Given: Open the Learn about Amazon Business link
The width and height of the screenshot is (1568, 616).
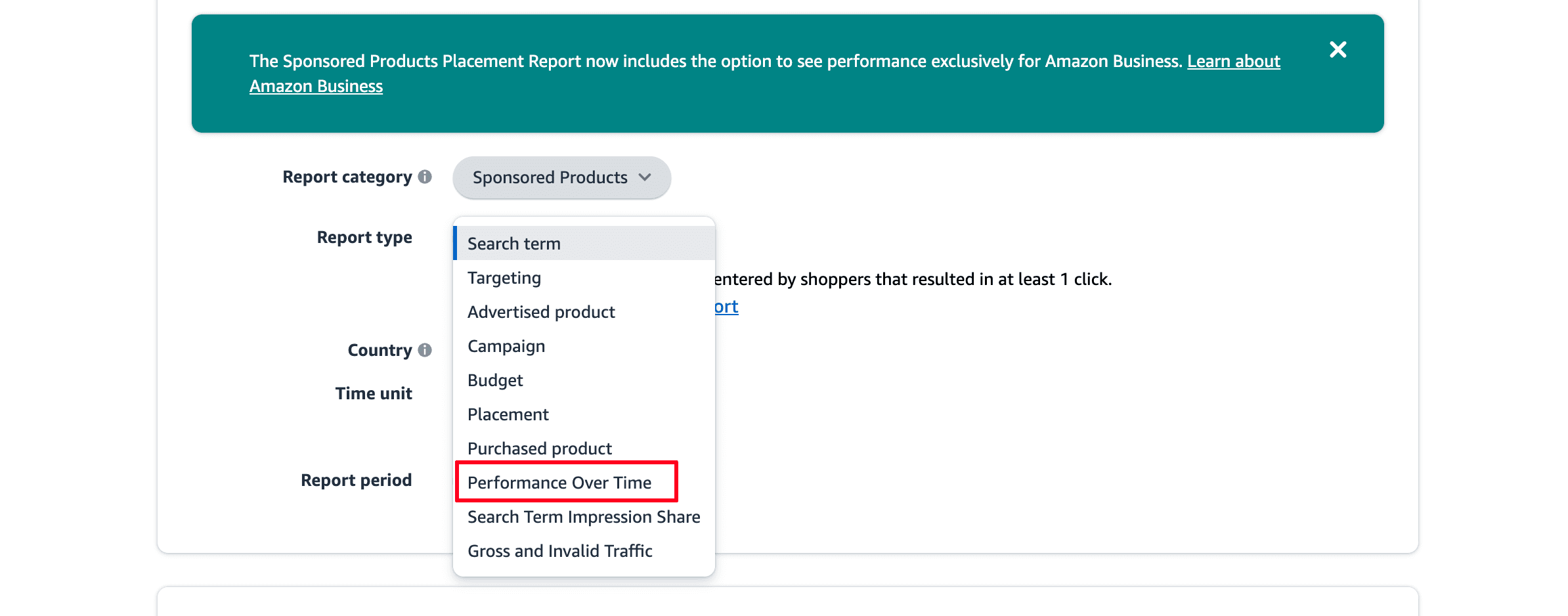Looking at the screenshot, I should point(1233,61).
